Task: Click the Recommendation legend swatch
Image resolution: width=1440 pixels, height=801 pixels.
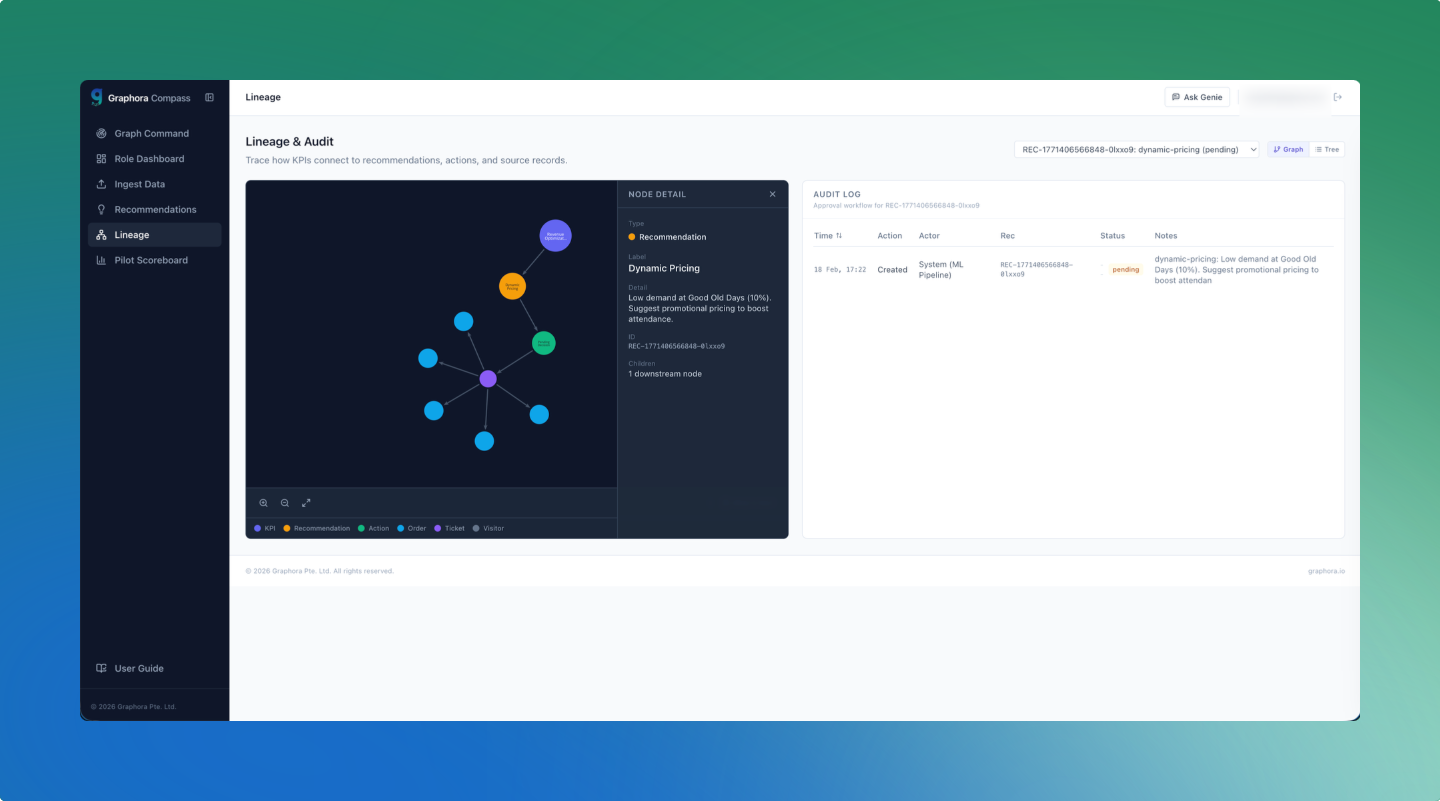Action: click(287, 528)
